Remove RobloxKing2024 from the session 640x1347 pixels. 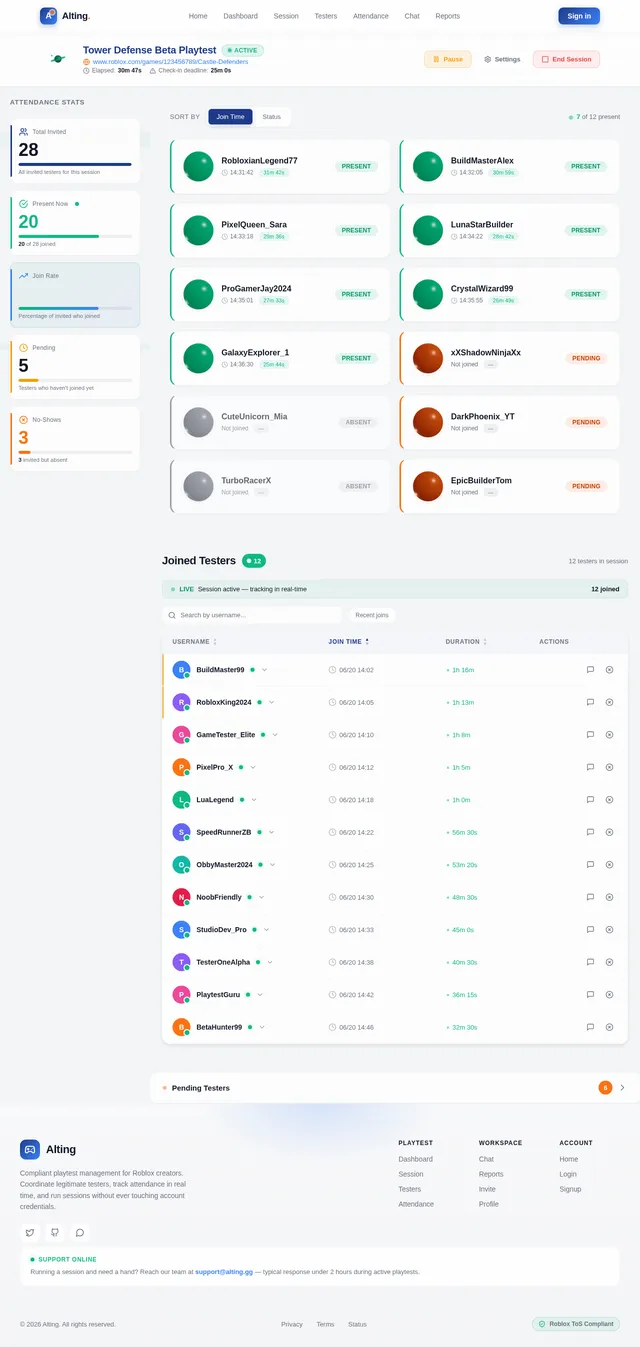pyautogui.click(x=609, y=702)
